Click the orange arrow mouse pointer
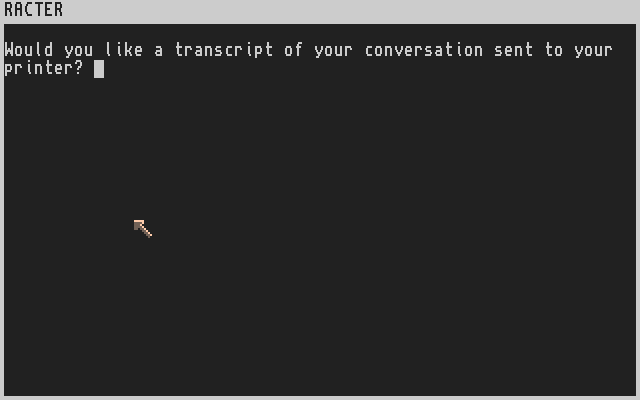This screenshot has height=400, width=640. 142,228
